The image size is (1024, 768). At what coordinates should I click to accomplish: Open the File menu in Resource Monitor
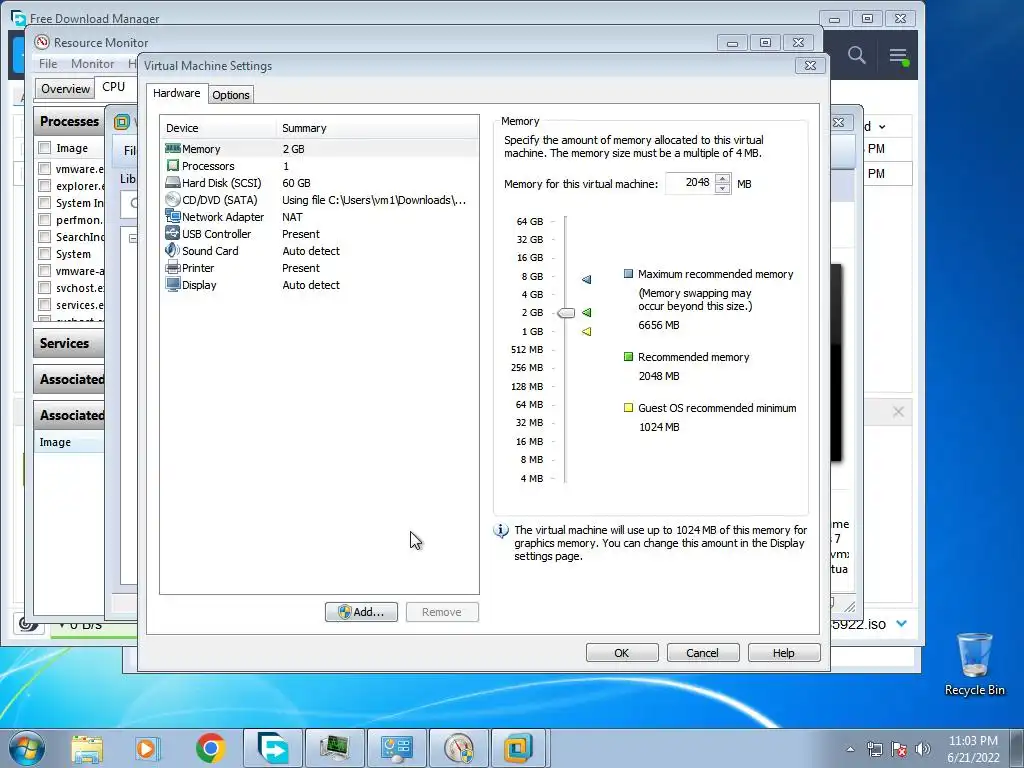(x=48, y=63)
